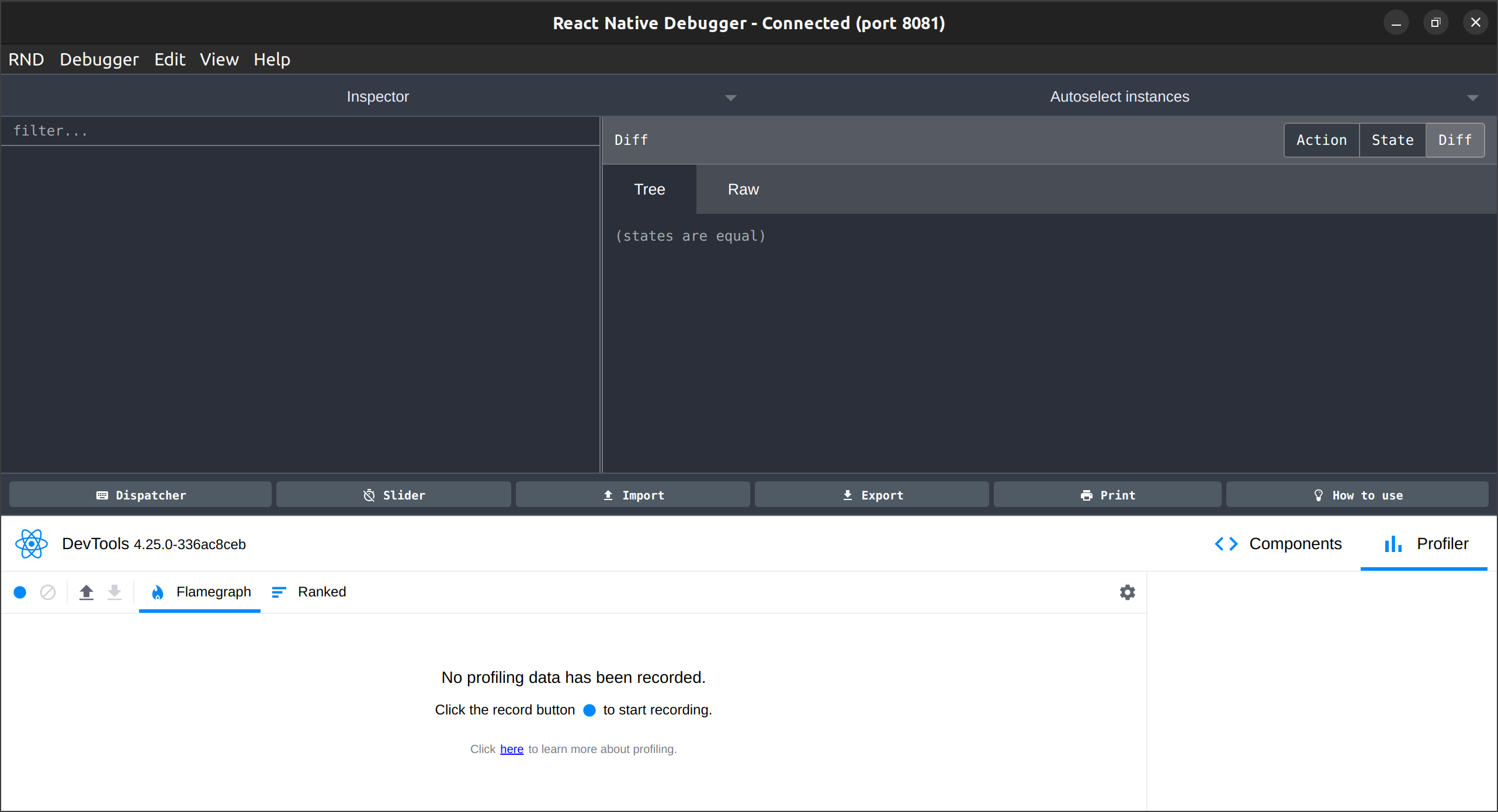The width and height of the screenshot is (1498, 812).
Task: Switch to Flamegraph view via flame icon
Action: 157,592
